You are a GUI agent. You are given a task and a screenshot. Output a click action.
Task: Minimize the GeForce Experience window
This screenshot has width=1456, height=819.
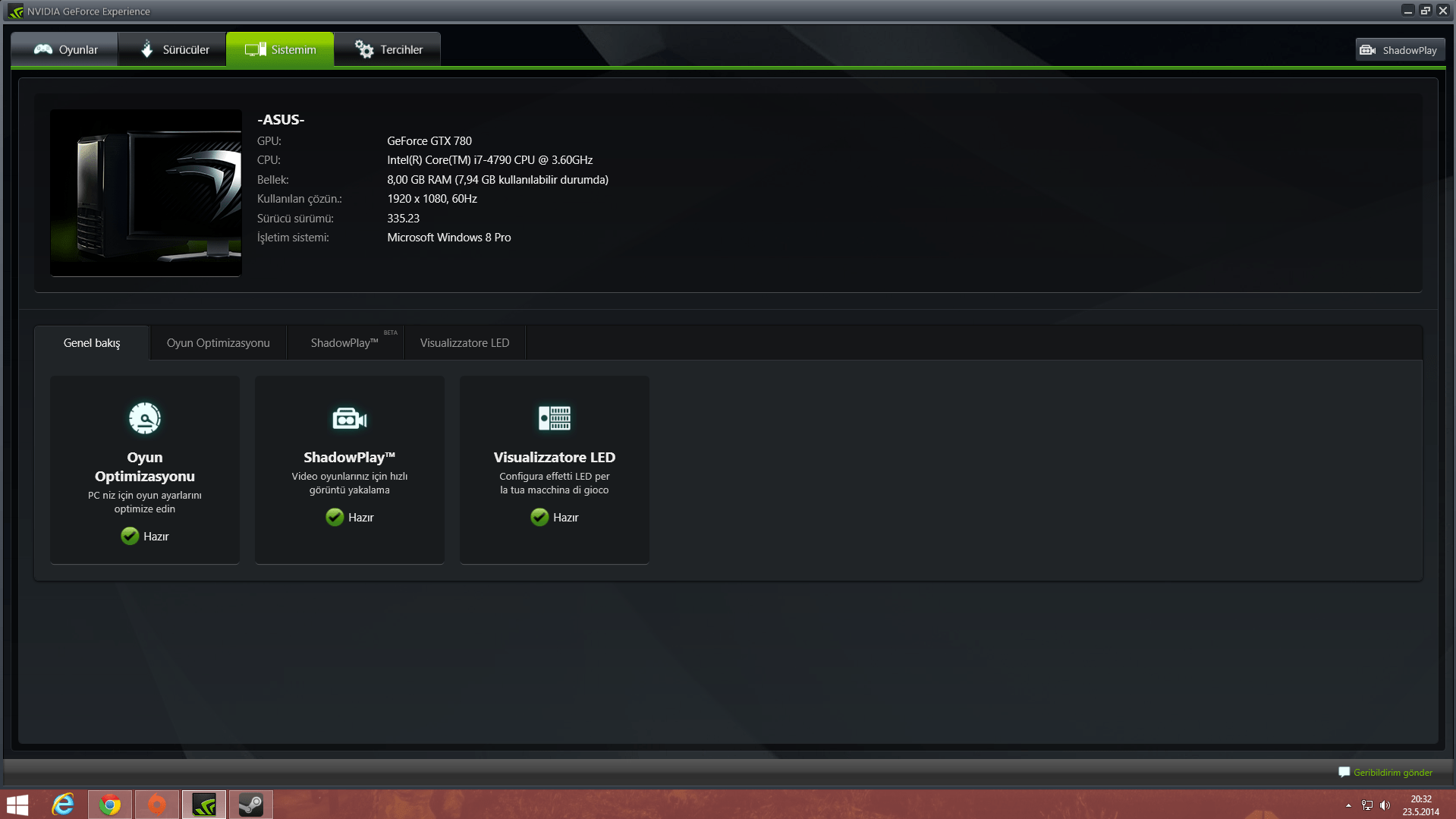point(1408,11)
